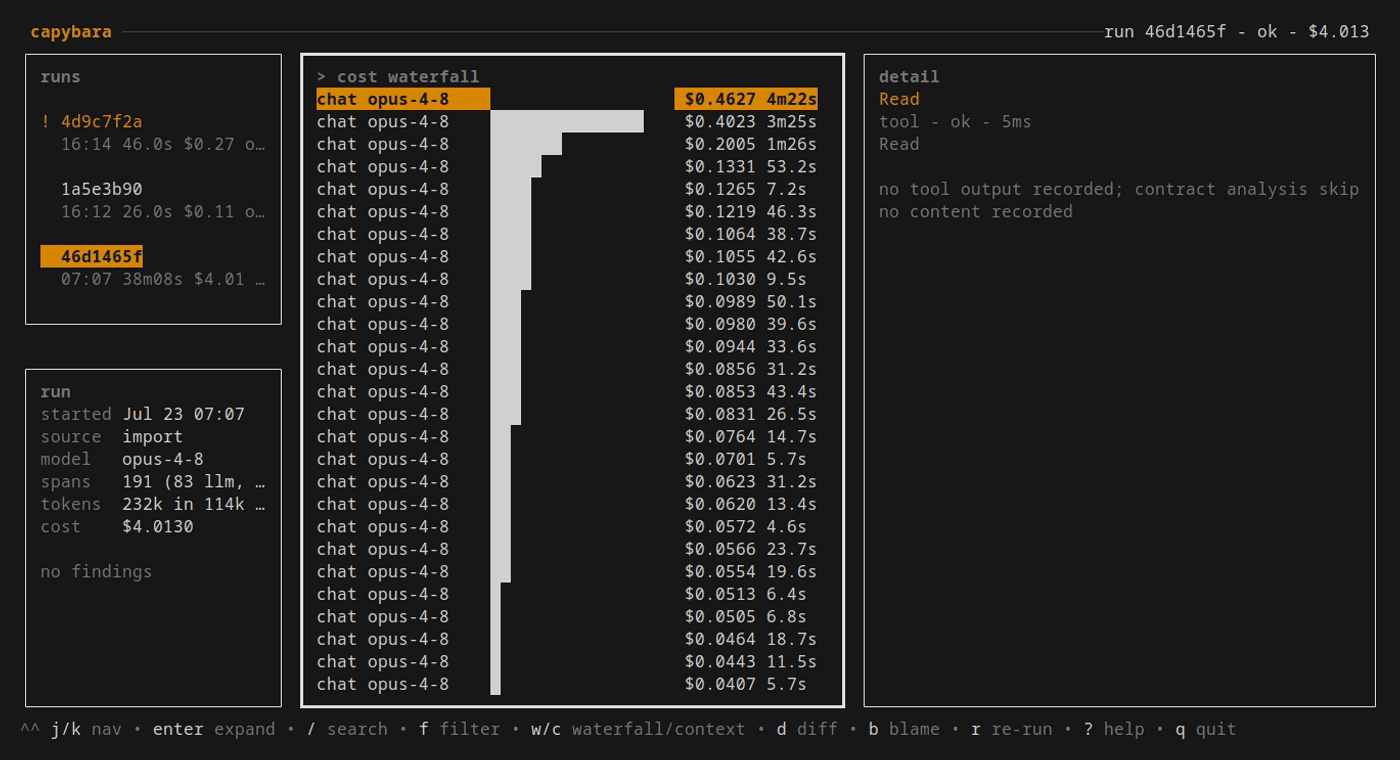Select the chat span costing $0.0701
The height and width of the screenshot is (760, 1400).
click(x=567, y=459)
